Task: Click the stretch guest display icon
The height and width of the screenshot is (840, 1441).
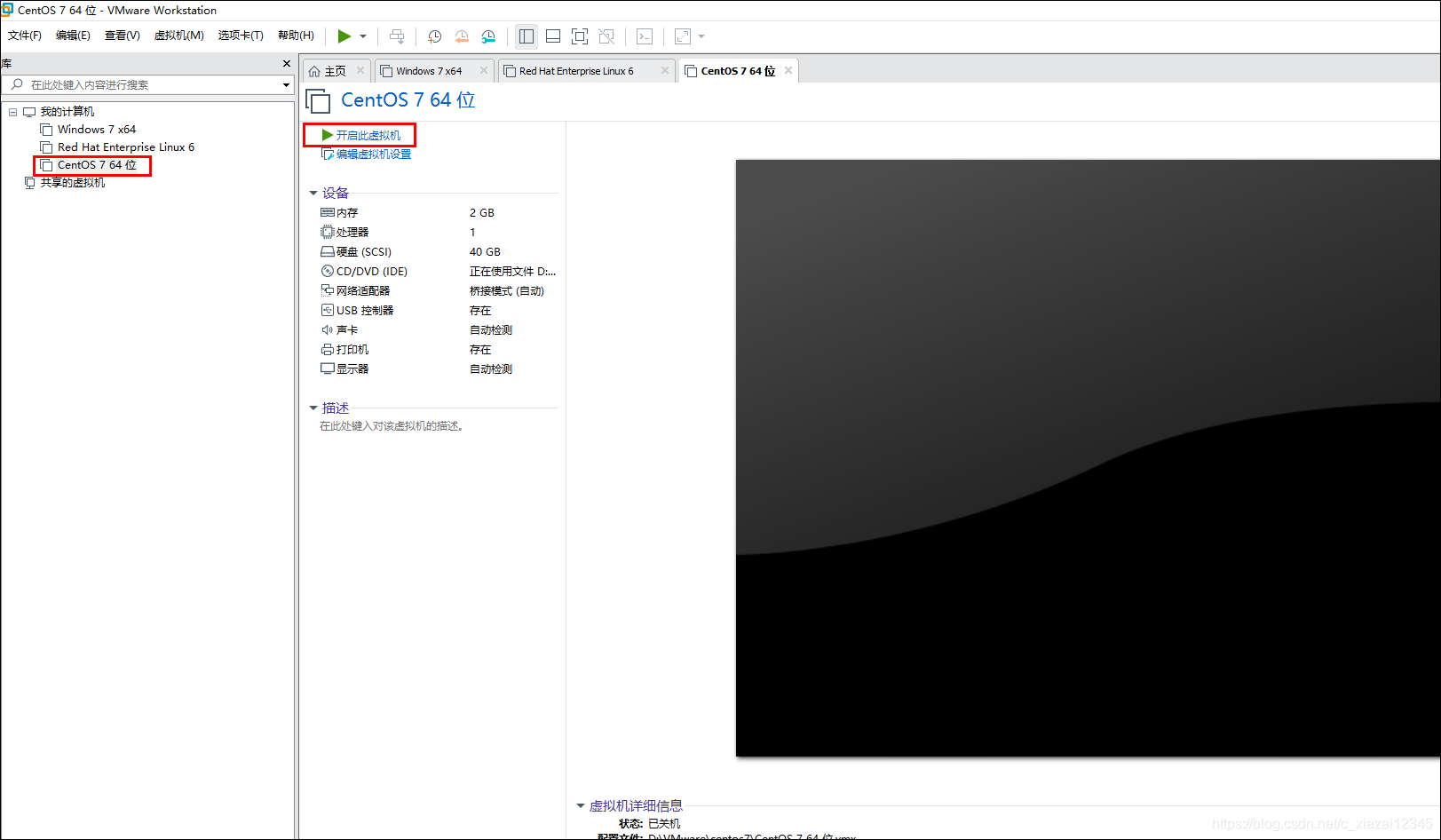Action: click(683, 36)
